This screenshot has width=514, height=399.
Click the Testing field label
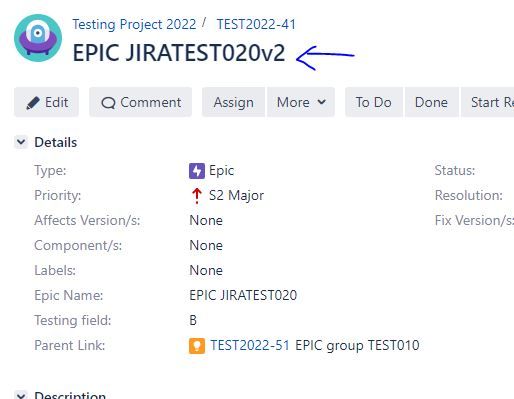[x=73, y=320]
